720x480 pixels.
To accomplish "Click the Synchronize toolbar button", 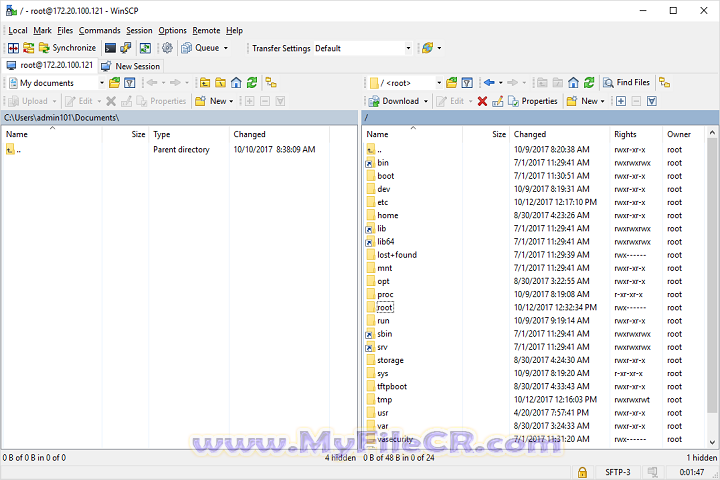I will [68, 48].
